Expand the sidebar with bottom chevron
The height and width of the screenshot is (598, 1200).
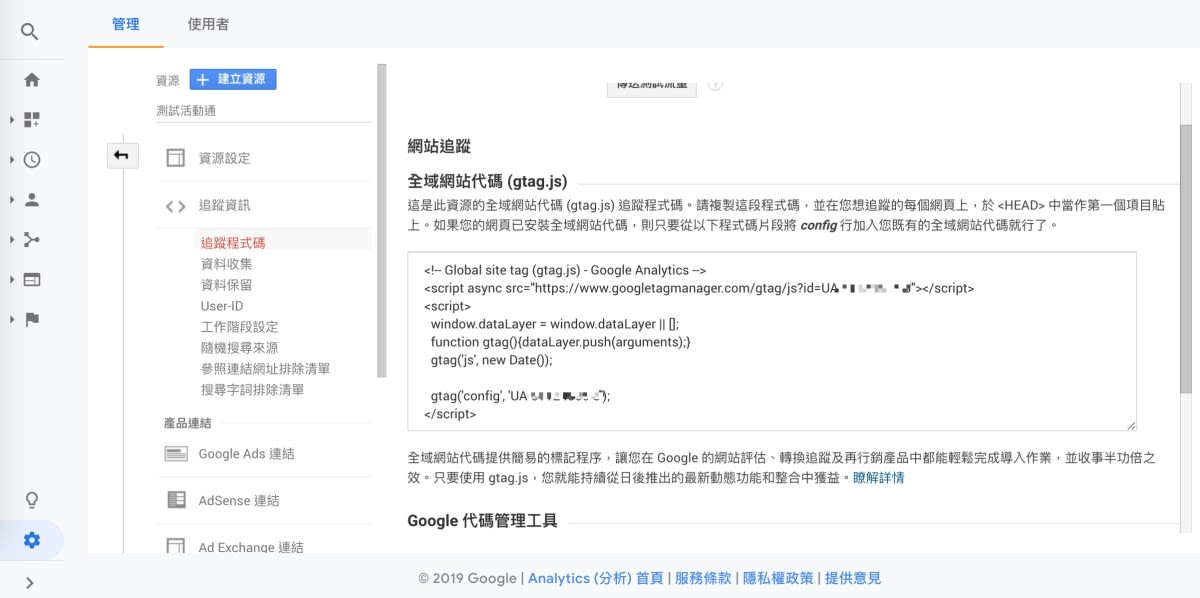[x=30, y=583]
